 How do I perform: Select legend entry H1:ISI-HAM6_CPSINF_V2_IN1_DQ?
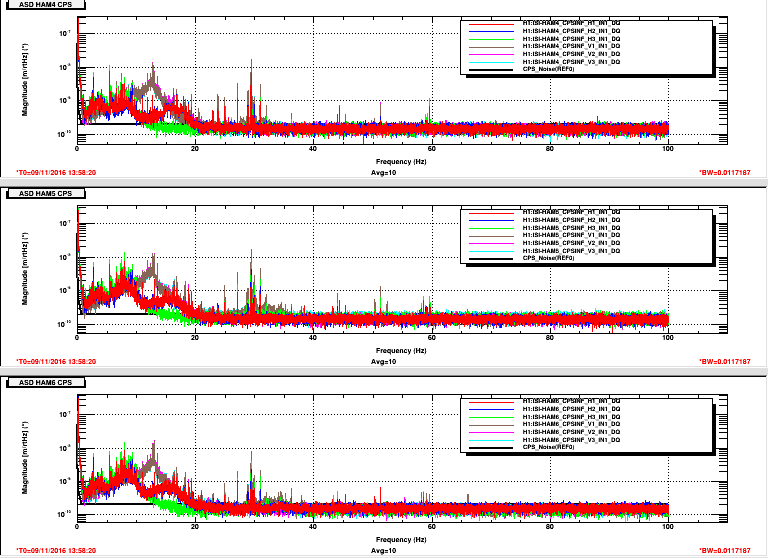pyautogui.click(x=571, y=432)
